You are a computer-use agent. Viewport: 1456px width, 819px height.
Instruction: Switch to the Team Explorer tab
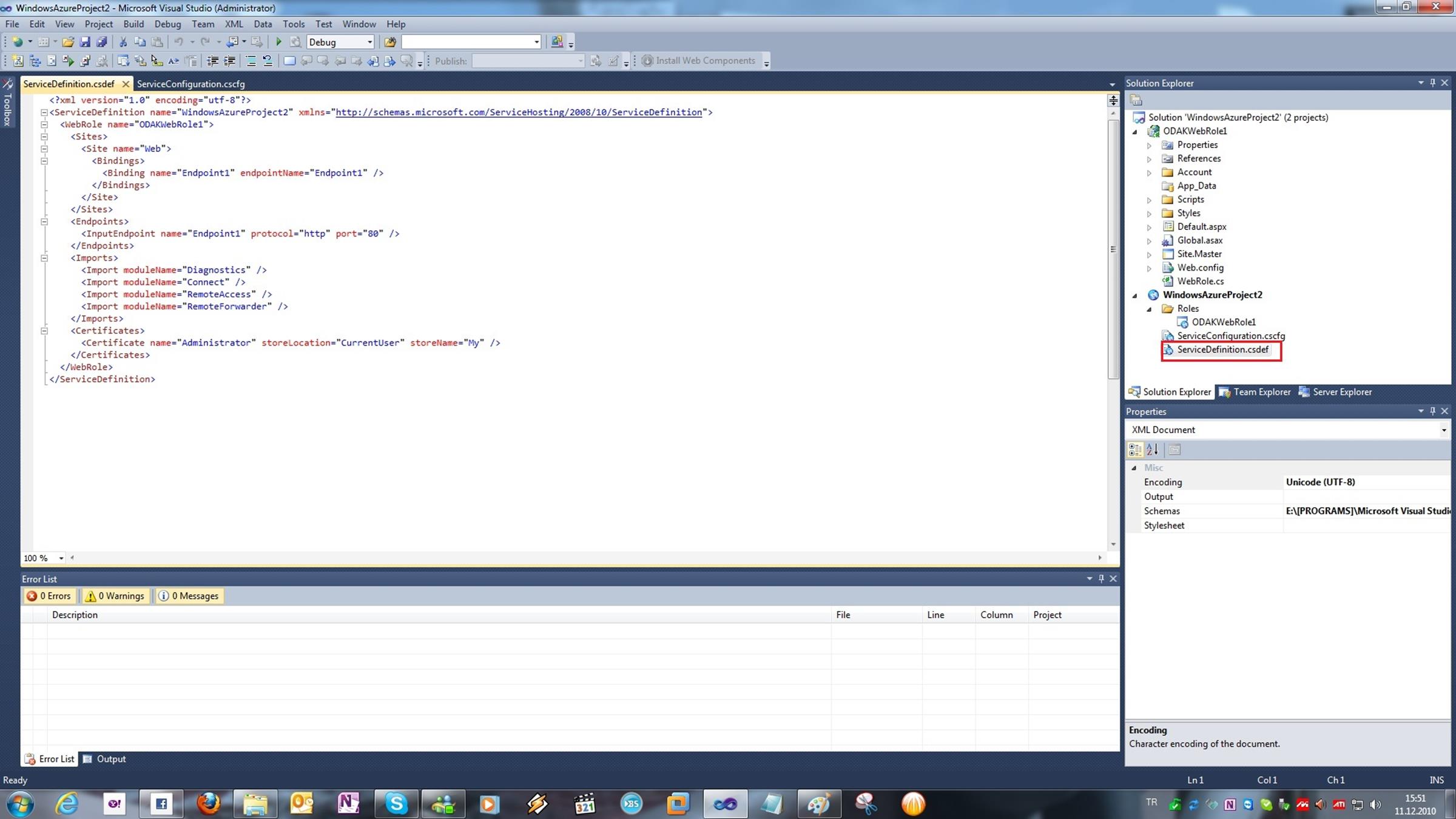point(1255,392)
